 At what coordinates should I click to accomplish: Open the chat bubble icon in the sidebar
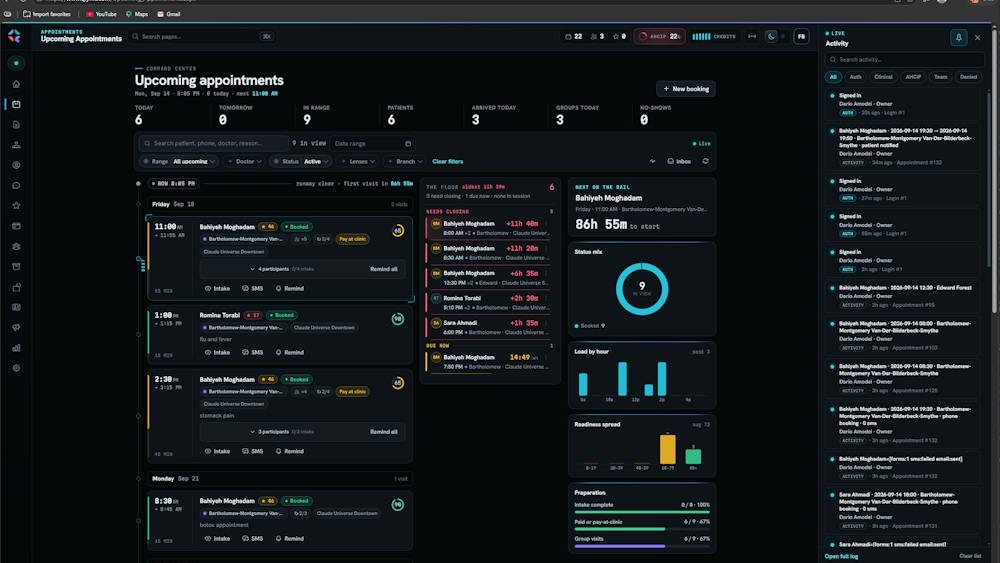(x=16, y=186)
